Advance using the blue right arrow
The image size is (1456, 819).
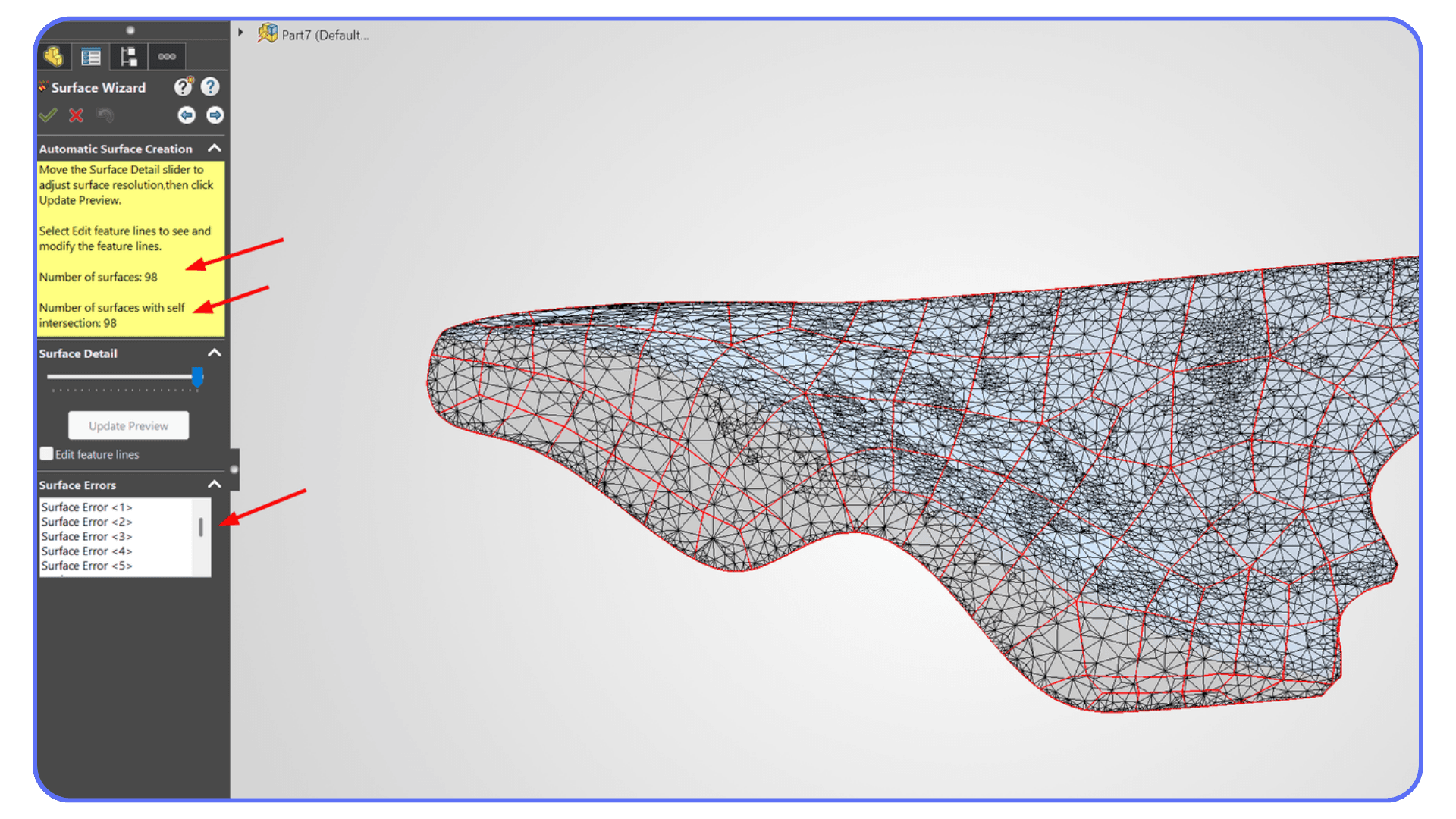pos(215,115)
